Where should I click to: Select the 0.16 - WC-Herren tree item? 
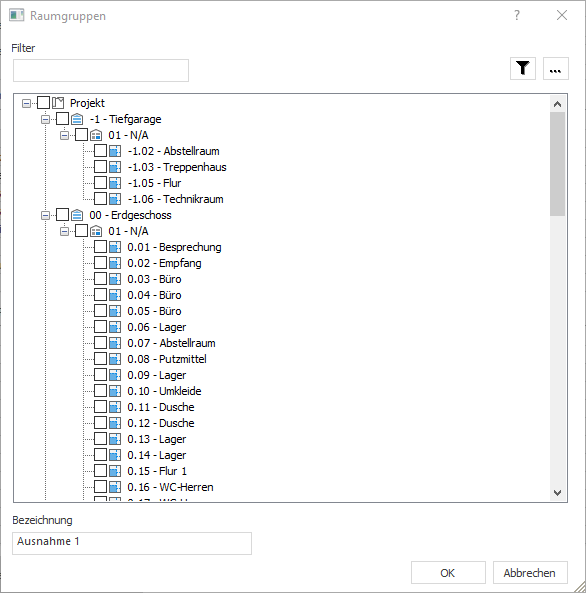click(170, 487)
